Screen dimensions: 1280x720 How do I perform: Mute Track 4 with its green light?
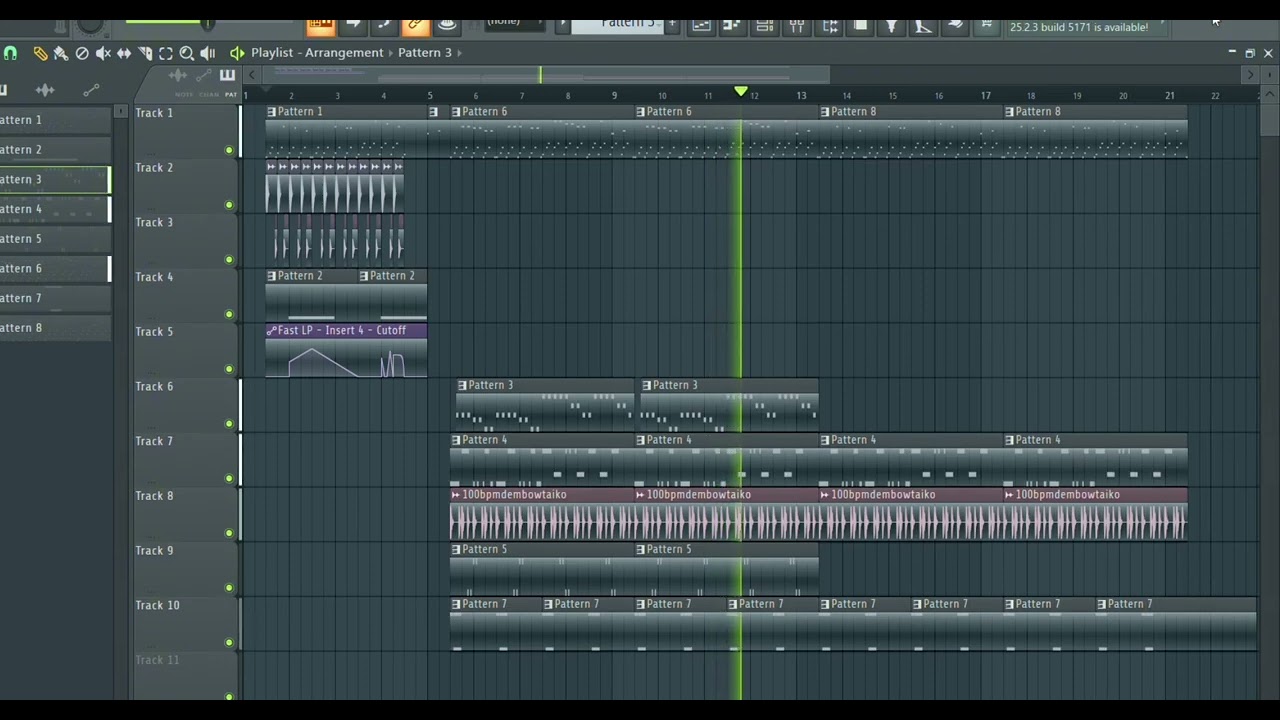click(229, 314)
